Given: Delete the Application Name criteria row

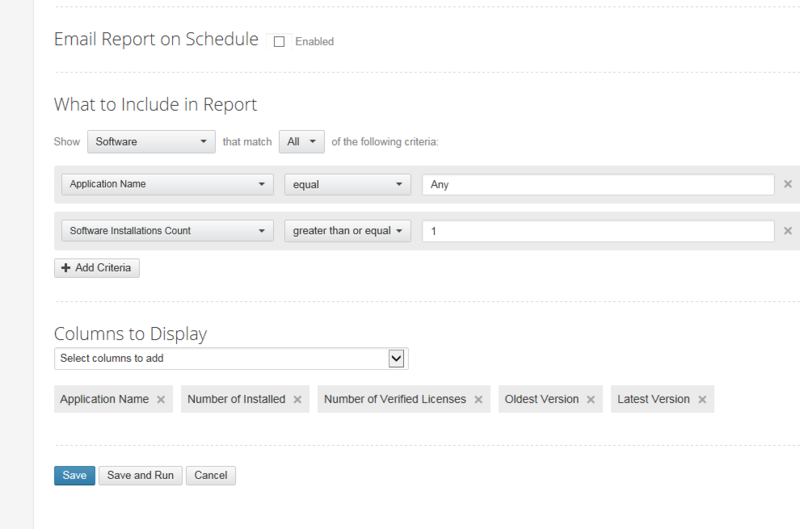Looking at the screenshot, I should pos(788,185).
